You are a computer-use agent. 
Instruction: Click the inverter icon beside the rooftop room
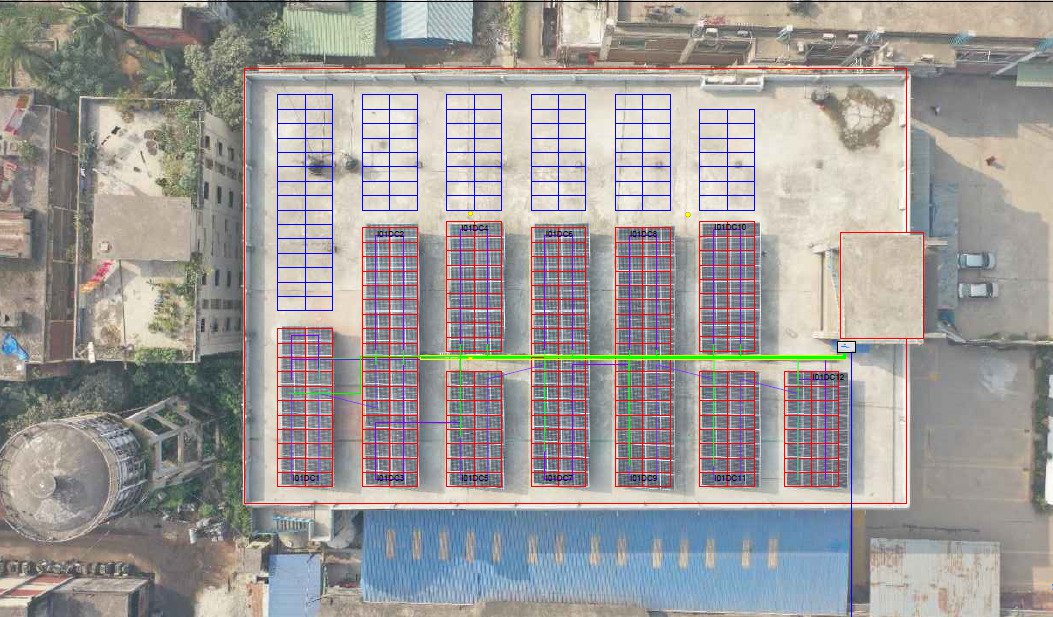click(847, 346)
